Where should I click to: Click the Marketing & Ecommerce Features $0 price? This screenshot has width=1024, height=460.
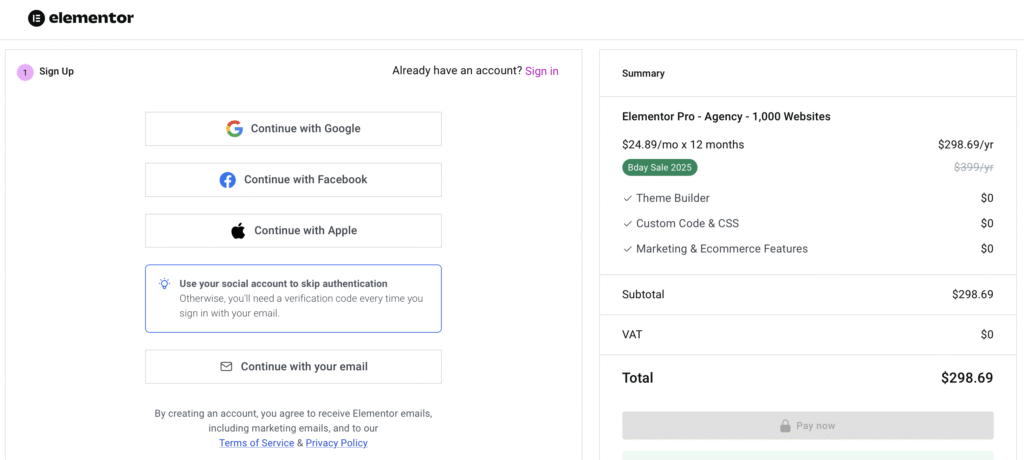coord(987,249)
